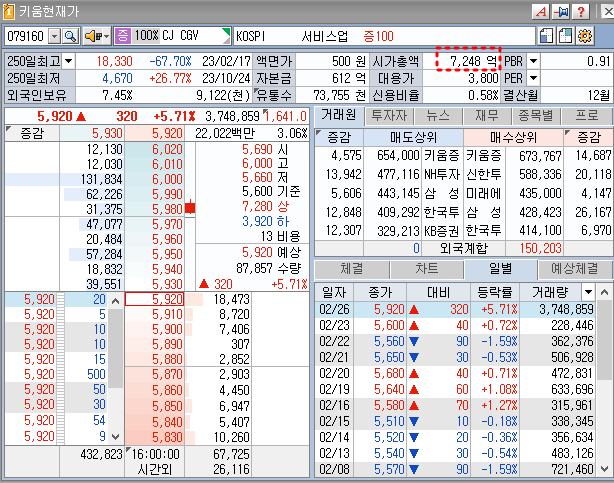Click the 16:00:00 time cell
The width and height of the screenshot is (614, 483).
click(x=155, y=454)
